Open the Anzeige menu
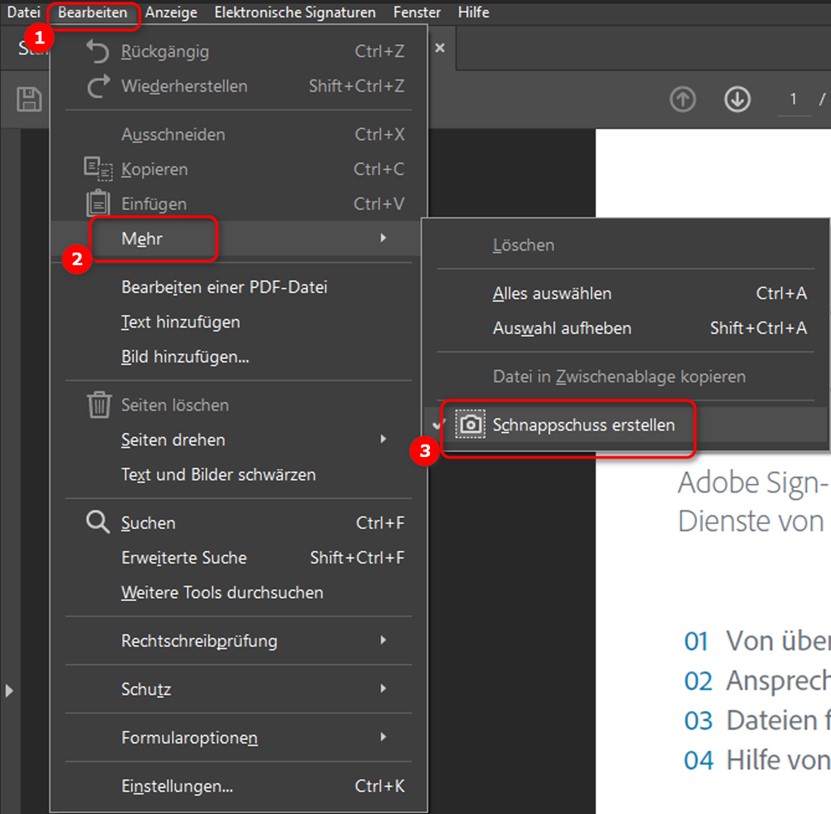The height and width of the screenshot is (814, 831). tap(171, 12)
